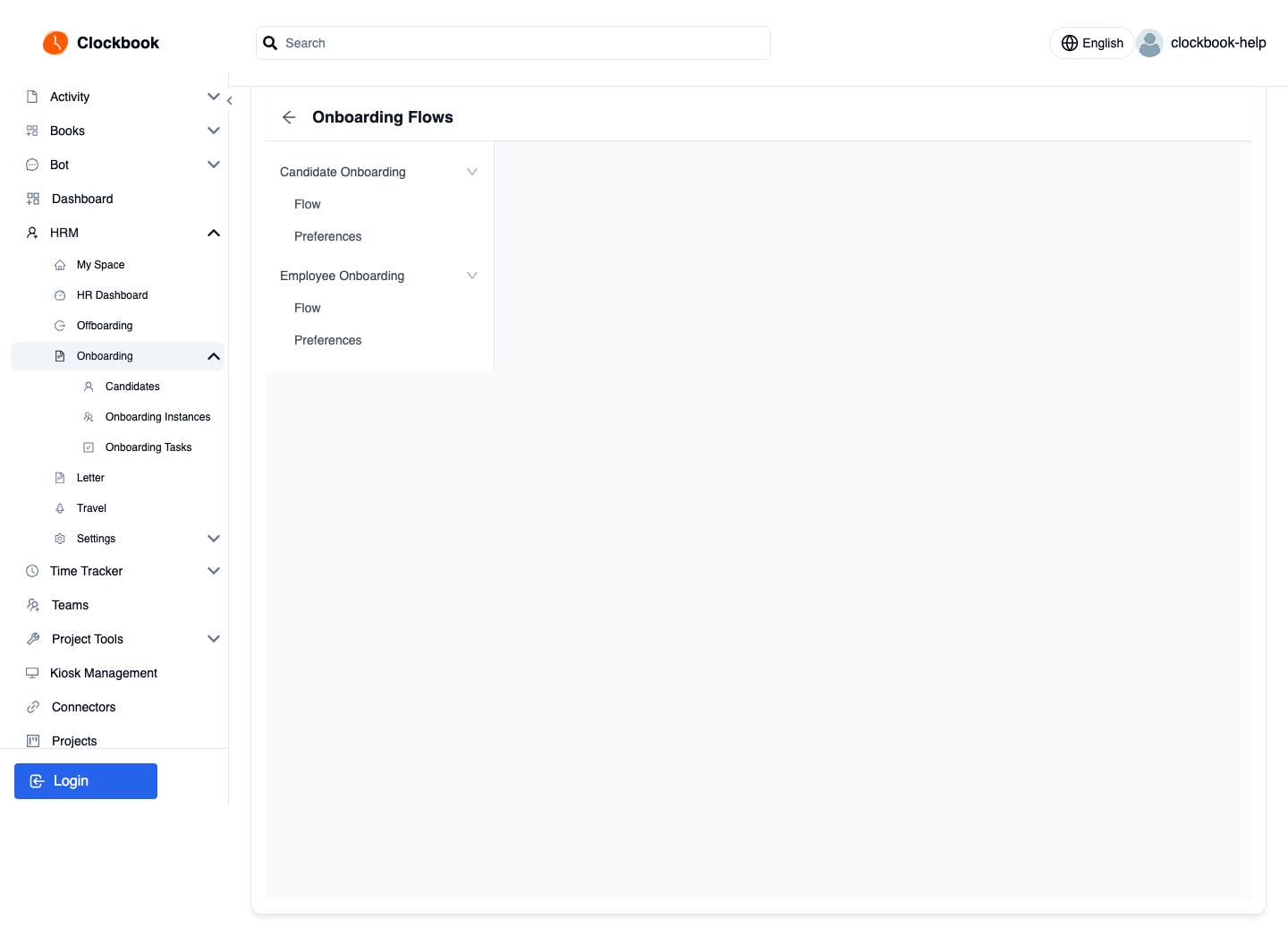Collapse the Onboarding submenu chevron
The width and height of the screenshot is (1288, 936).
click(x=214, y=356)
